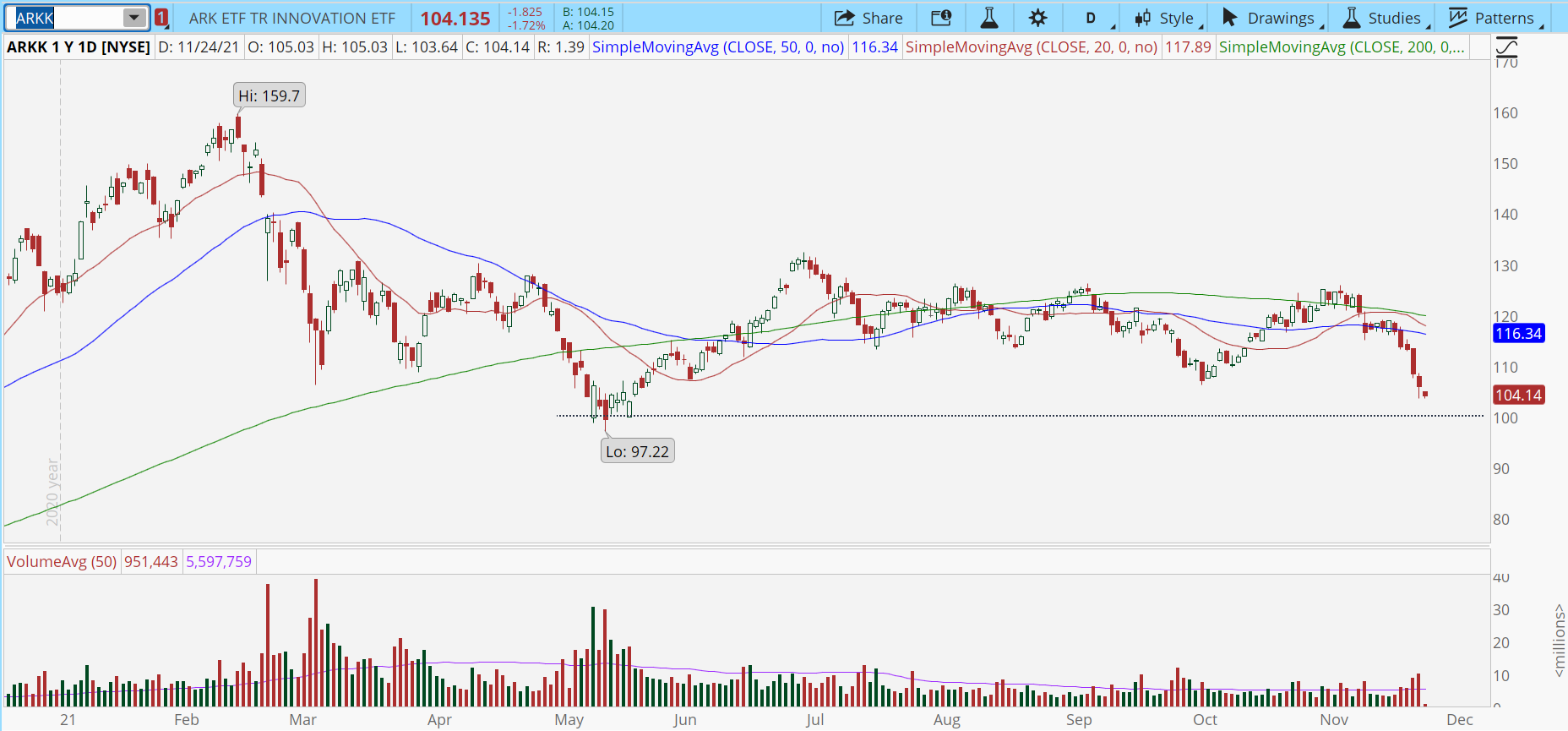Click the May label on the time axis
The width and height of the screenshot is (1568, 731).
pos(569,720)
